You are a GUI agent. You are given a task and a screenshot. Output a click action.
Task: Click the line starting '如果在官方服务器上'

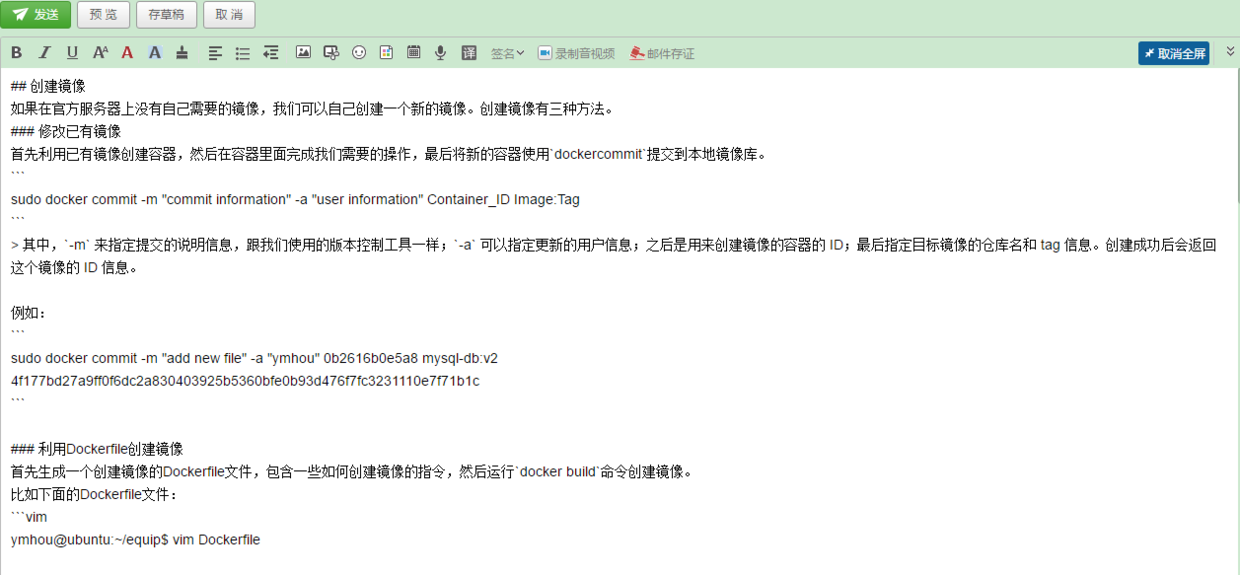[x=311, y=108]
